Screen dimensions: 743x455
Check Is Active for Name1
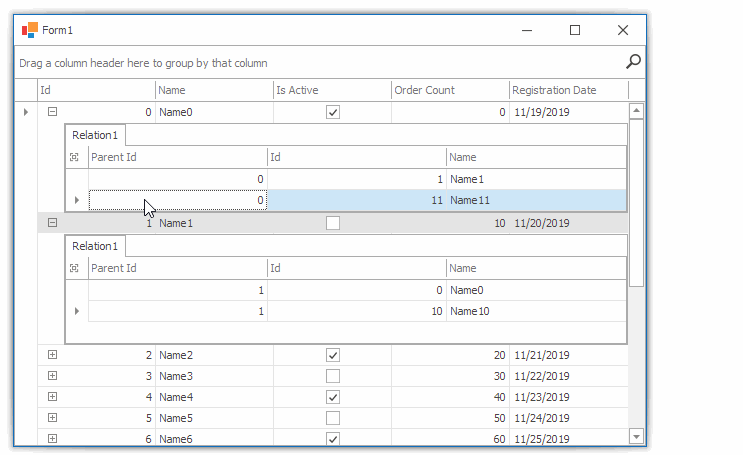[333, 223]
